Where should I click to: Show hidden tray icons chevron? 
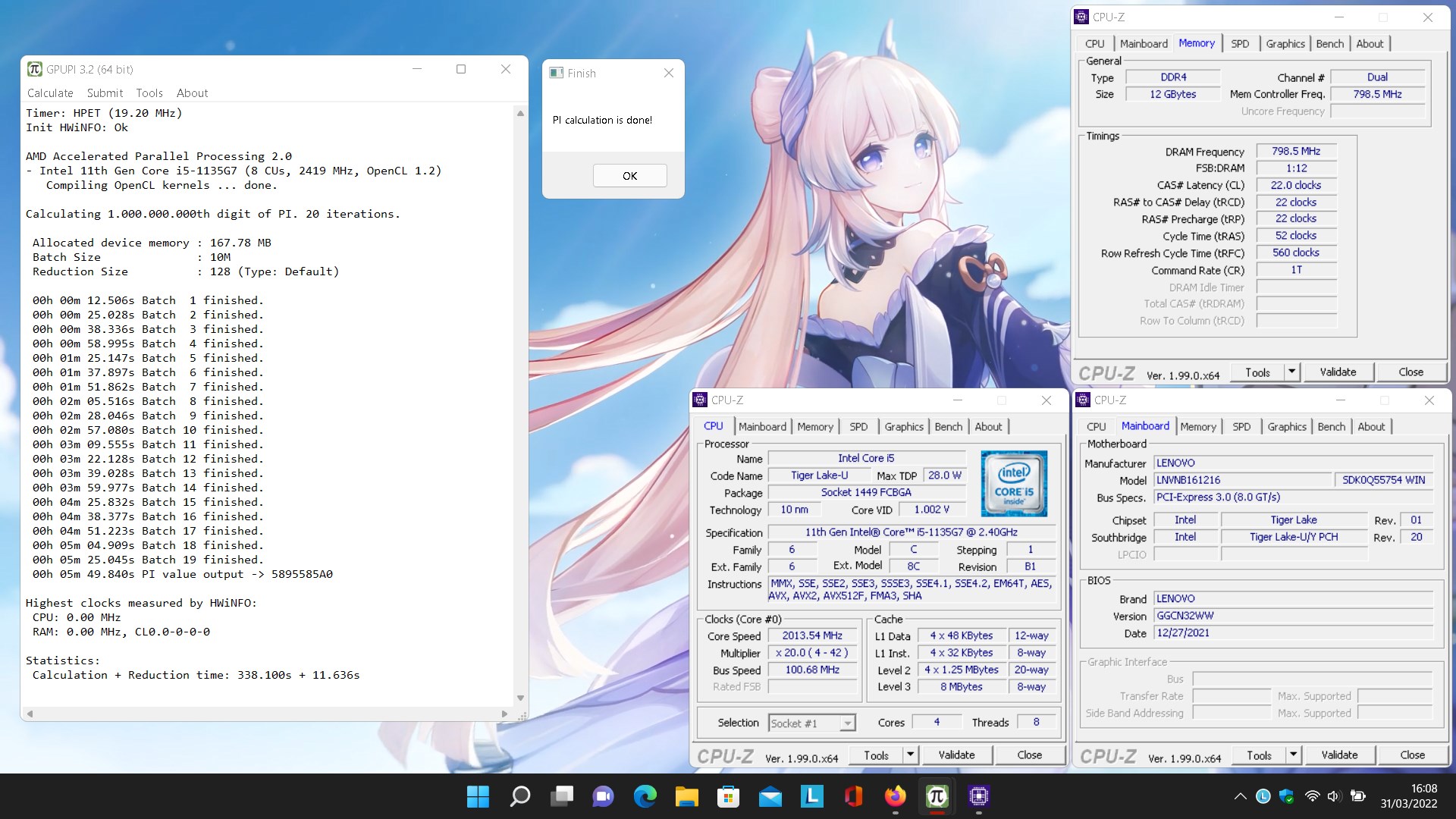tap(1241, 796)
